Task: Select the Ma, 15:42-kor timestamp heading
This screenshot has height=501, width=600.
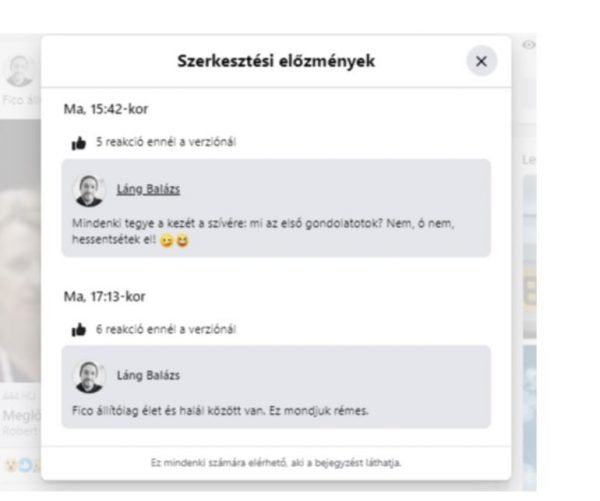Action: click(106, 109)
